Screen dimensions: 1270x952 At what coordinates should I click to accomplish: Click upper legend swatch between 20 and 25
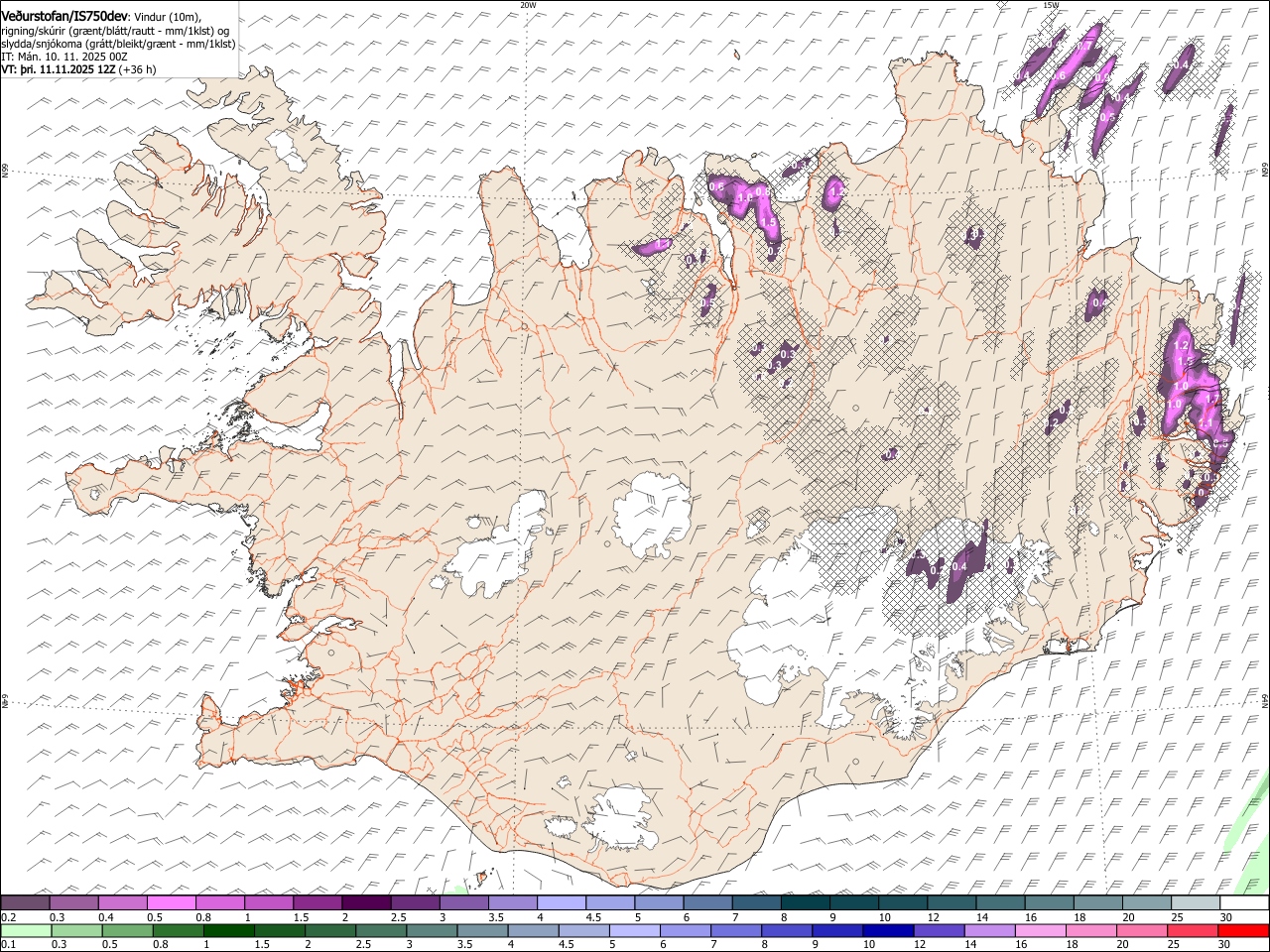click(1146, 902)
